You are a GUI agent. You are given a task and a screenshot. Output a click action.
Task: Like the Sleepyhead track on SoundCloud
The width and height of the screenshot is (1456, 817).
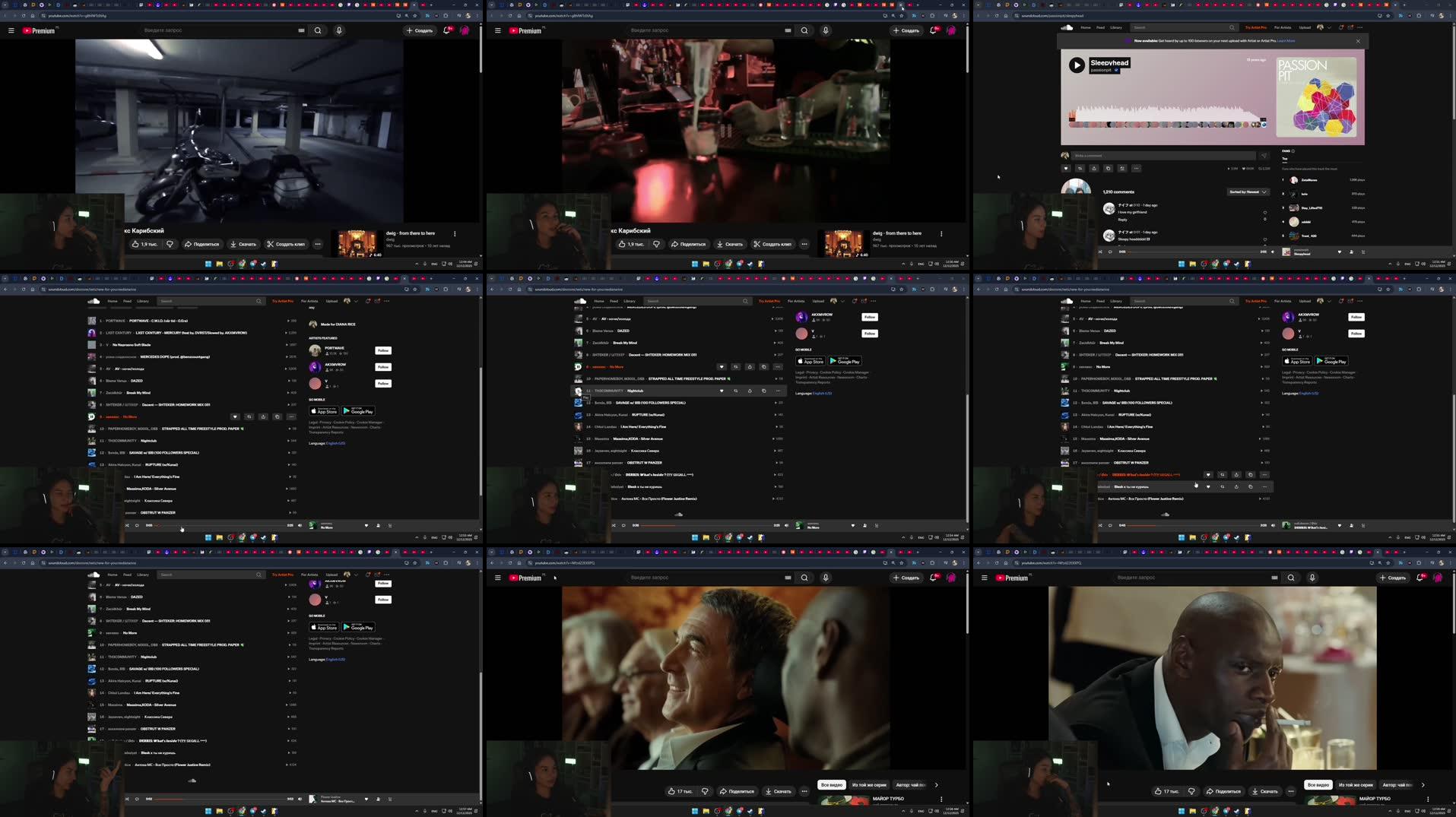point(1066,168)
